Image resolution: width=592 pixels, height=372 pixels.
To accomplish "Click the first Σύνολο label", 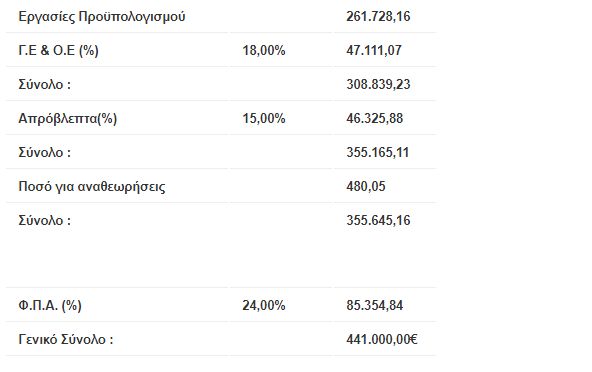I will click(45, 84).
